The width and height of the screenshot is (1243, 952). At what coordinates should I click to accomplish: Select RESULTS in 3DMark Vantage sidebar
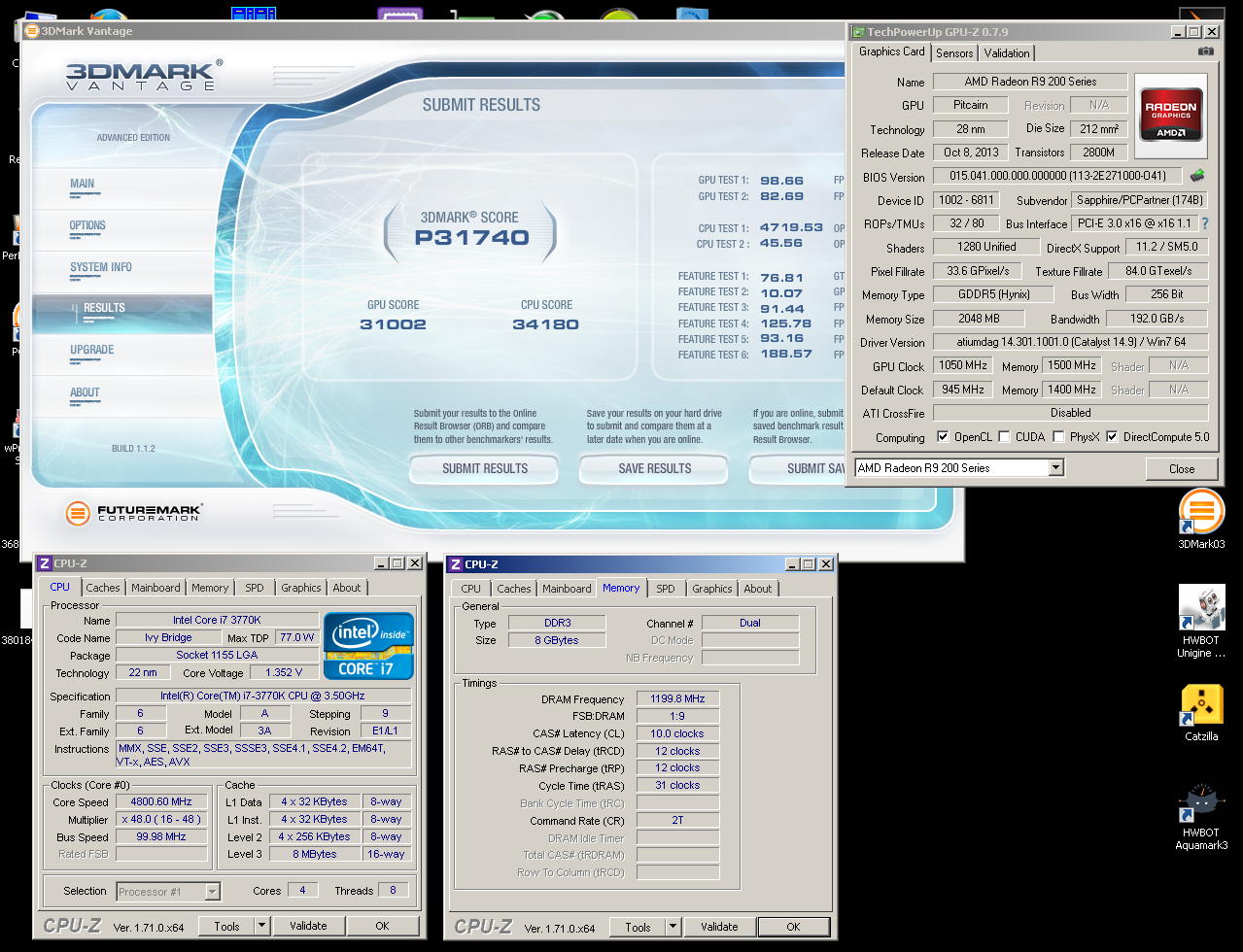point(122,313)
